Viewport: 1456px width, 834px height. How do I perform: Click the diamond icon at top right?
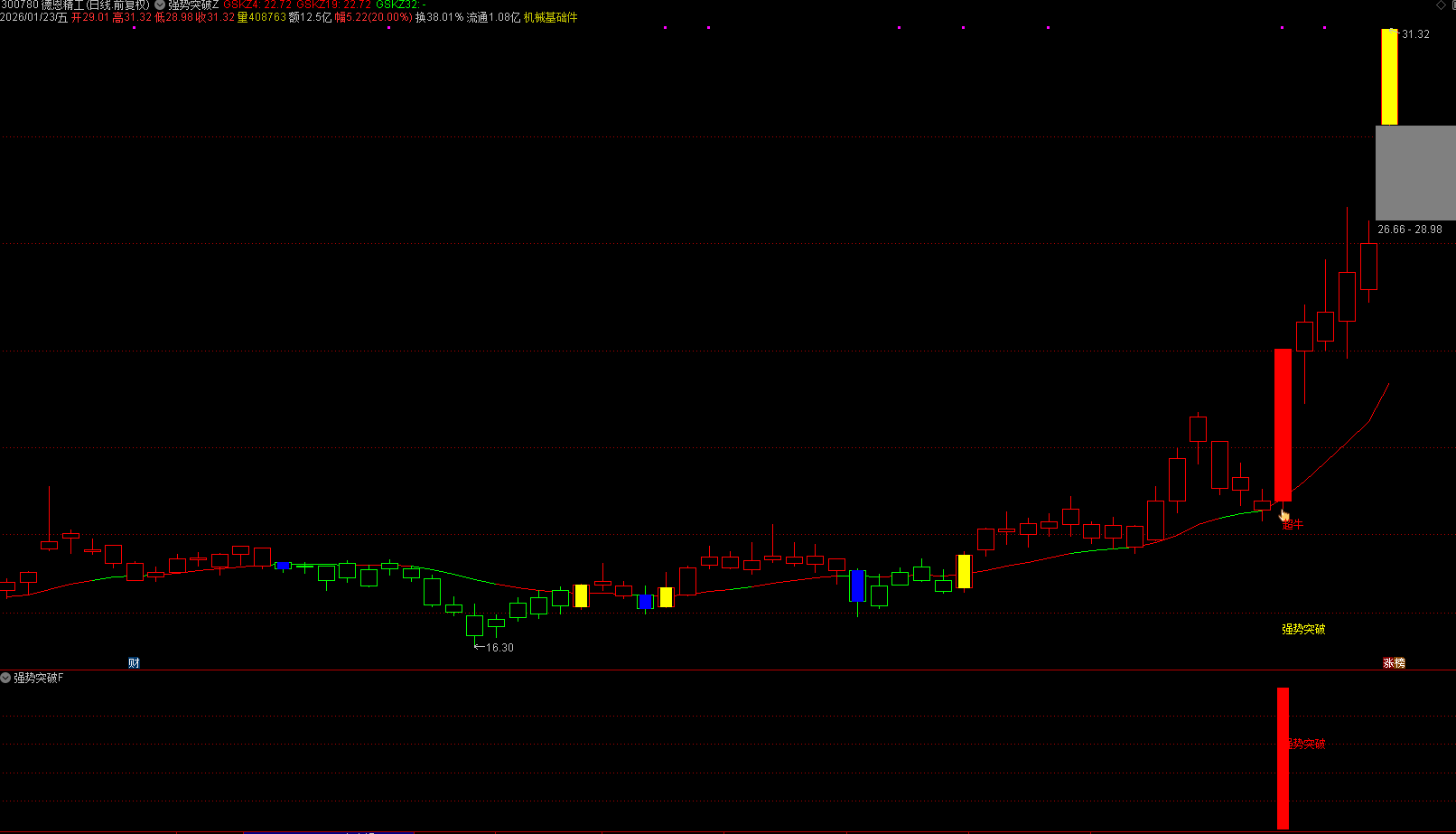1441,5
